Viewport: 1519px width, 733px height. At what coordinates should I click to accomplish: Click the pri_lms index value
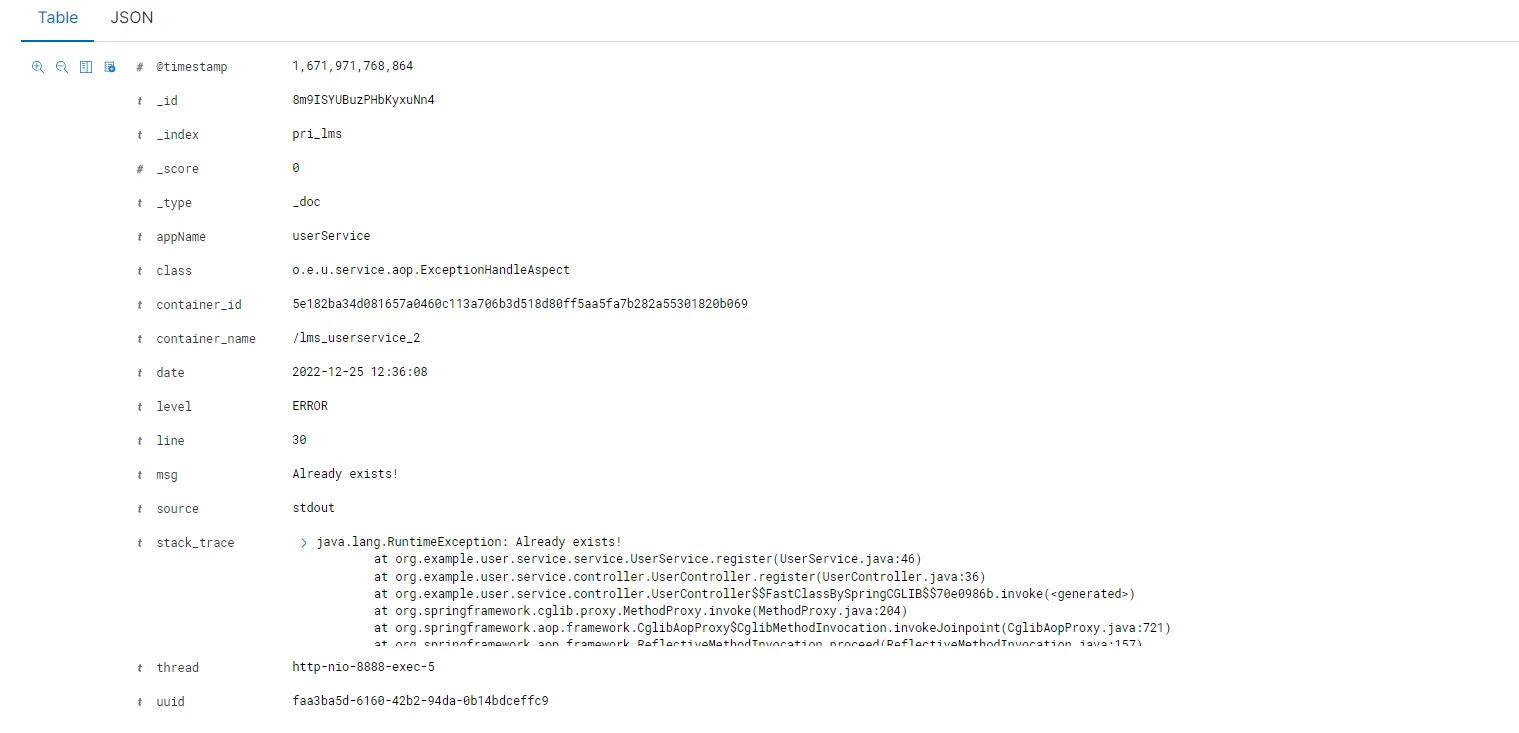(x=317, y=134)
